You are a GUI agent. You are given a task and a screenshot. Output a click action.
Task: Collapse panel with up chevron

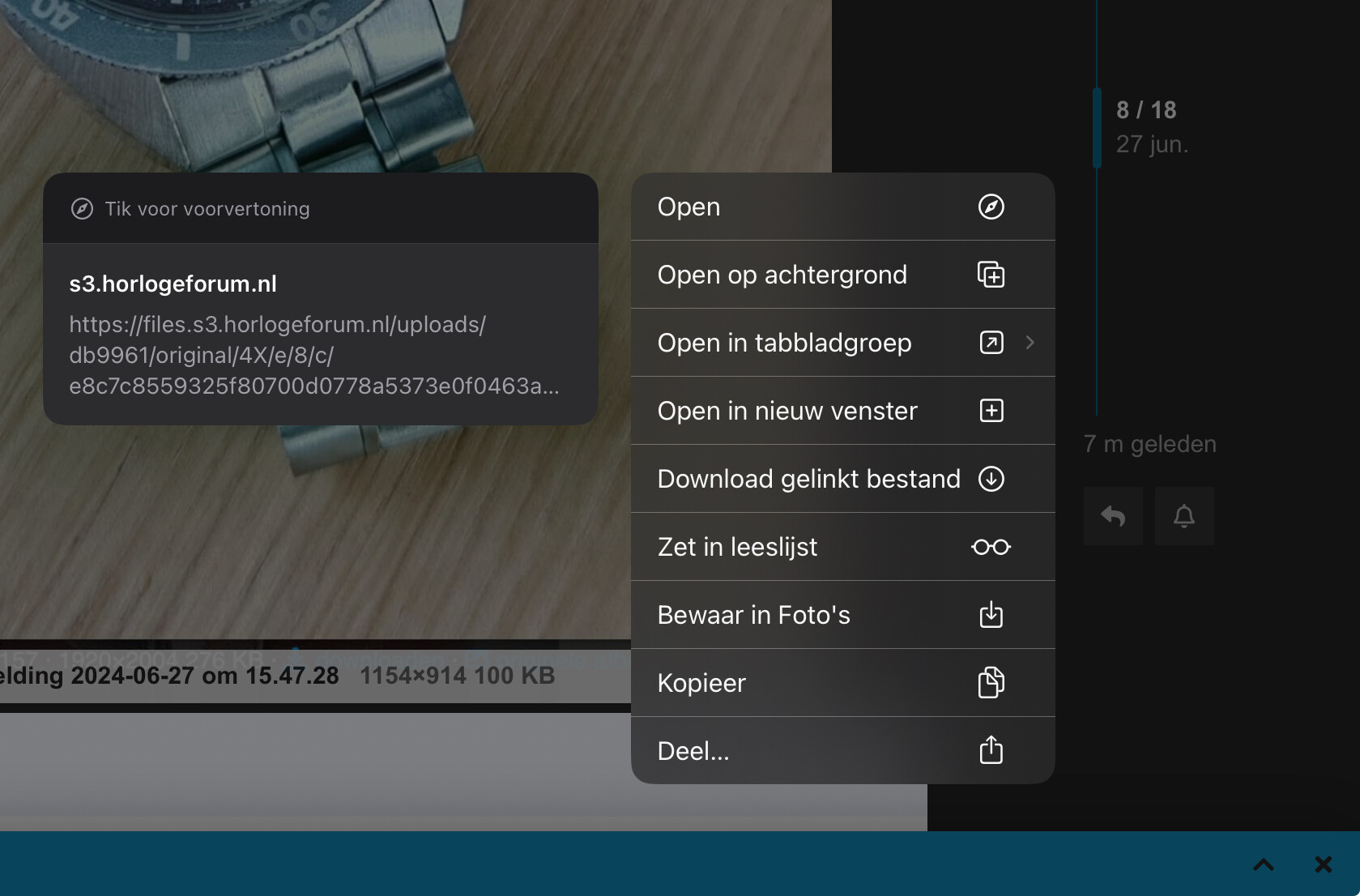coord(1264,864)
